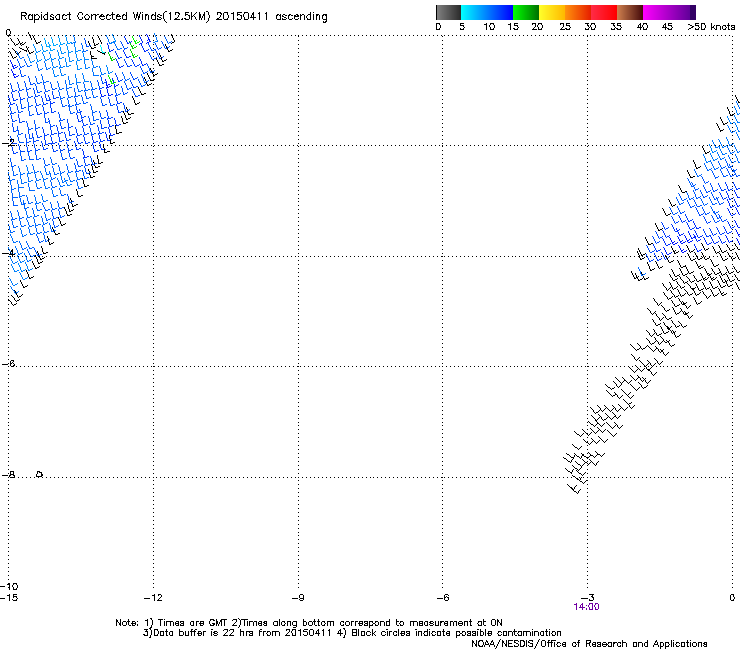Click the 'NOAA/NESDIS/Office of Research and Applications' credit
This screenshot has height=650, width=740.
[x=589, y=644]
